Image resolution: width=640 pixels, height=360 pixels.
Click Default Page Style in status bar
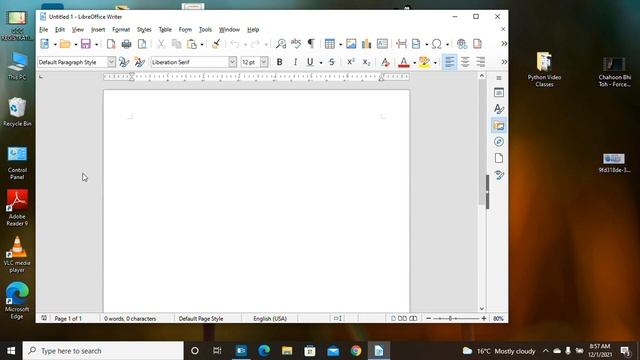(201, 318)
